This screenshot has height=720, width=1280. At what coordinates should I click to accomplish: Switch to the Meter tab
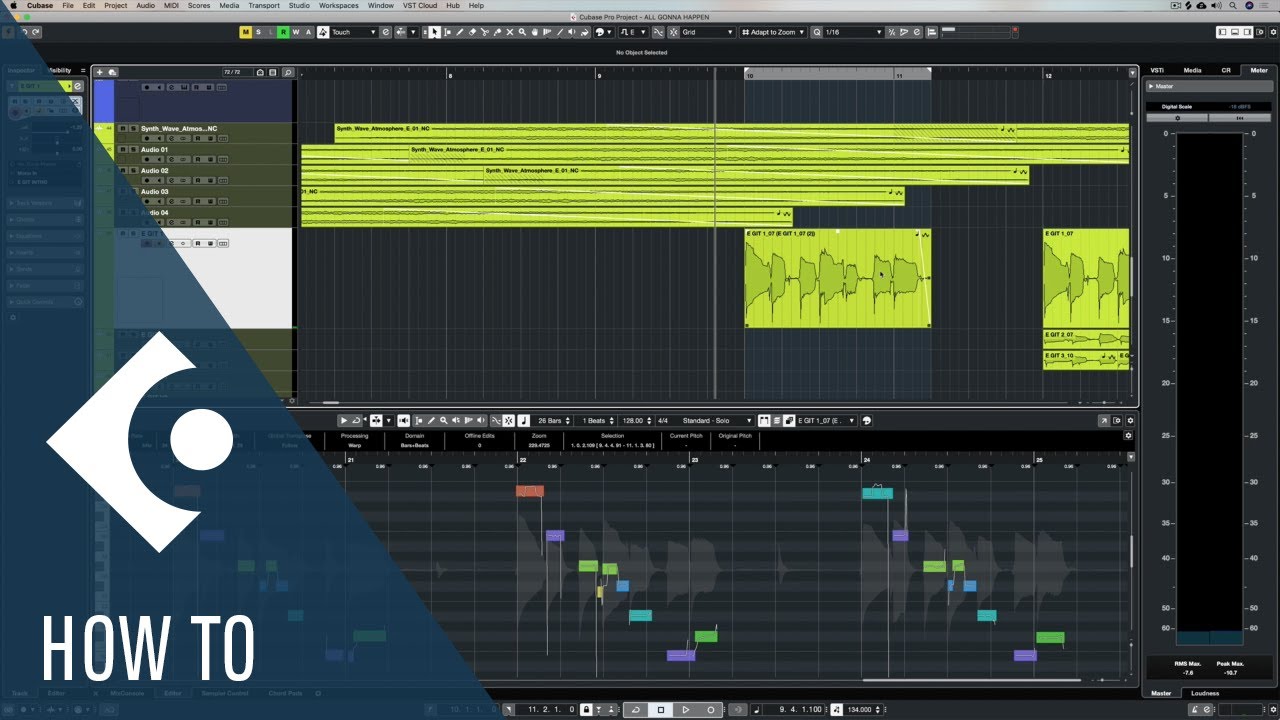[1258, 70]
